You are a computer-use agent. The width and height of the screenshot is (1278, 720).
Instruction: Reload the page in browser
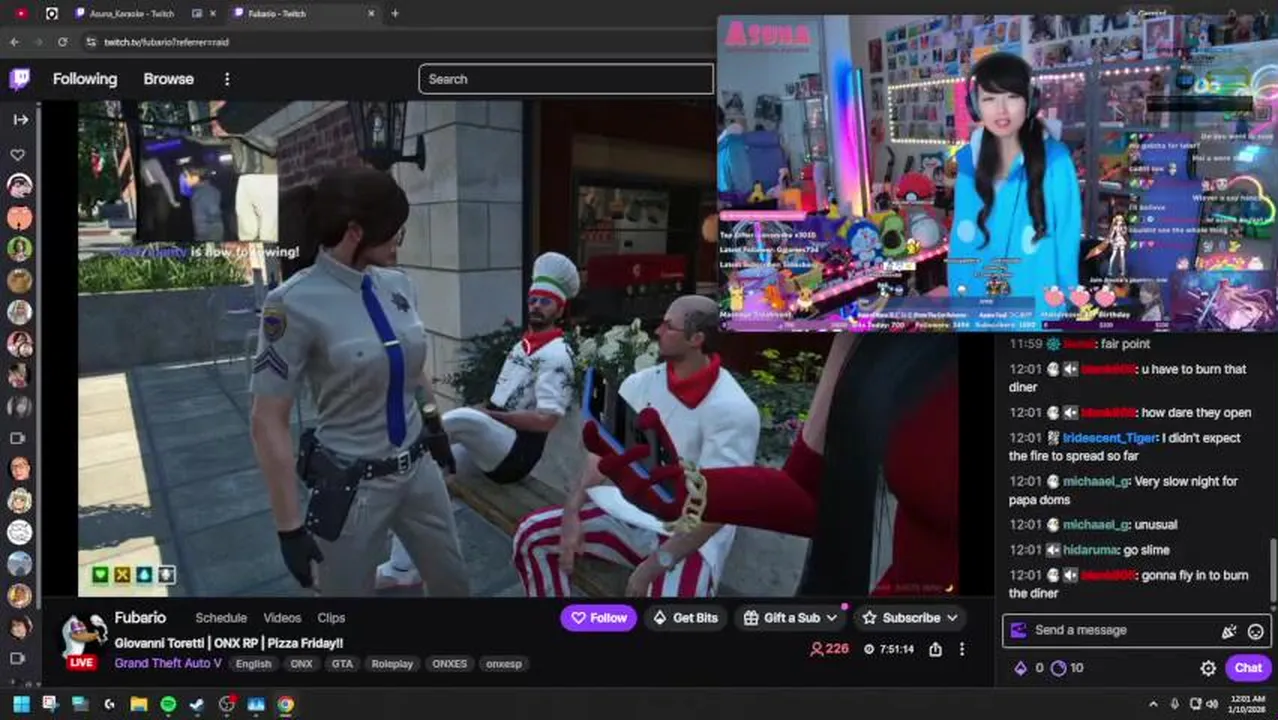[62, 42]
